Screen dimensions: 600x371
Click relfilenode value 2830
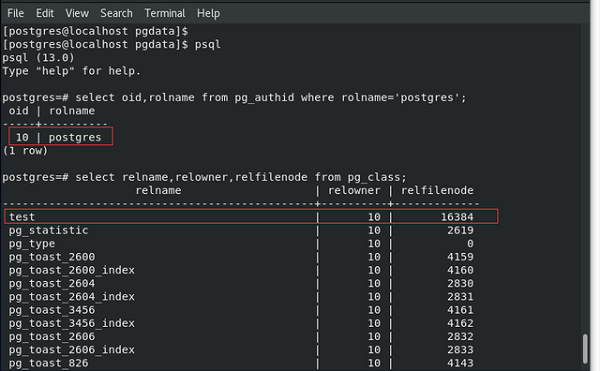point(460,283)
